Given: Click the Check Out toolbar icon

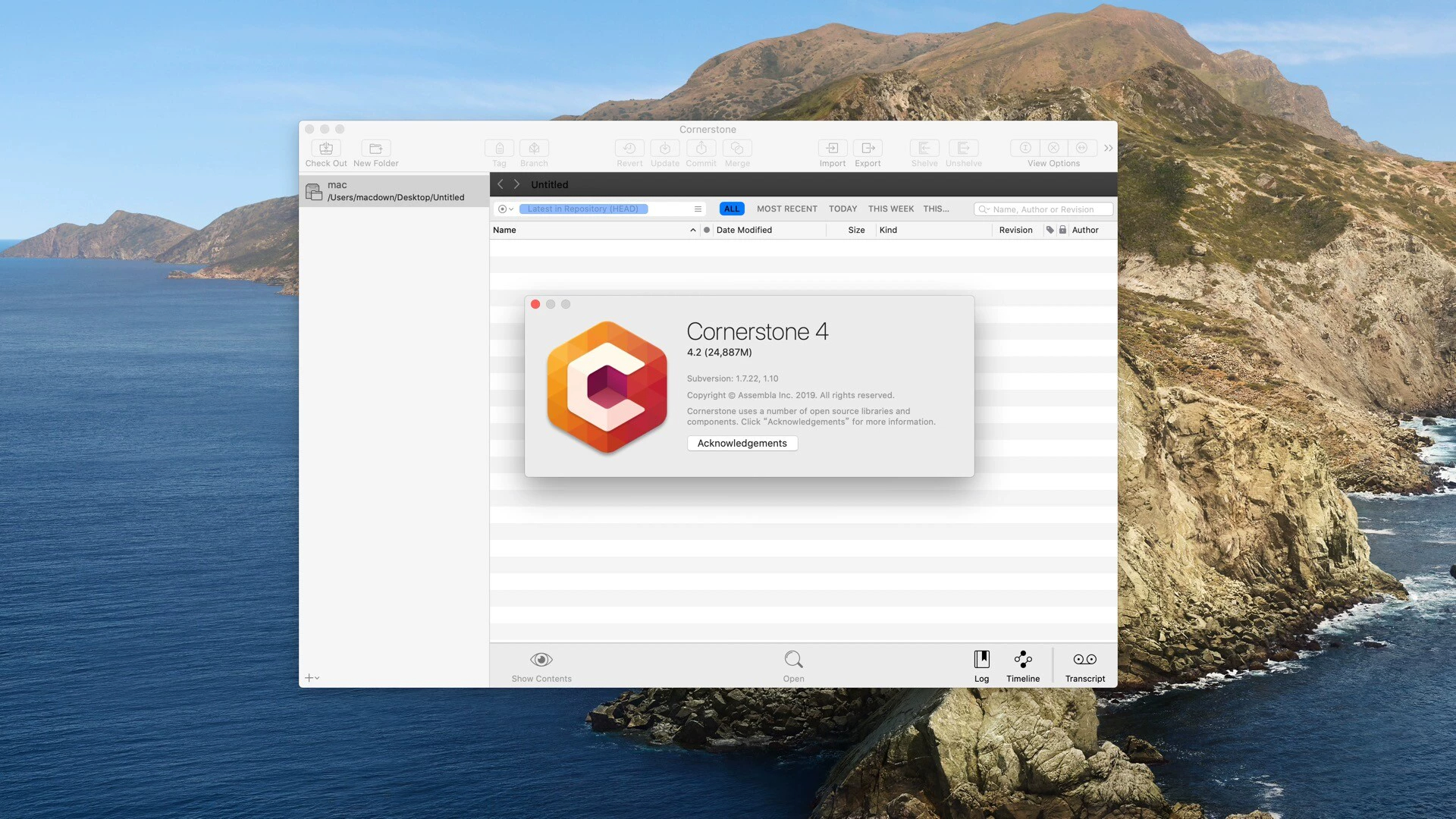Looking at the screenshot, I should click(326, 149).
